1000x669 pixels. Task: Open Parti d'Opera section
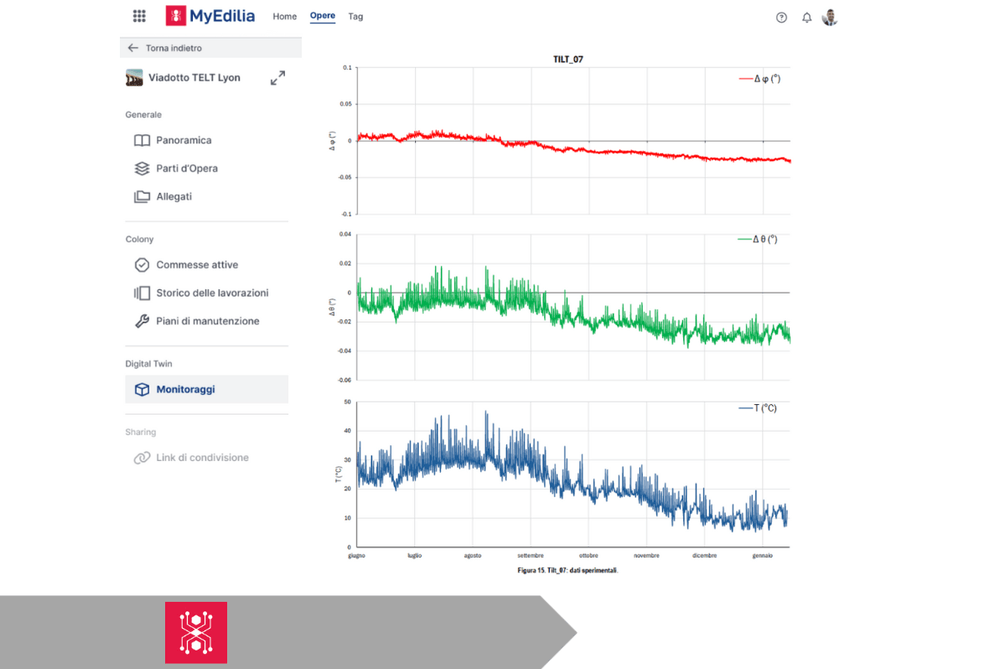[187, 169]
